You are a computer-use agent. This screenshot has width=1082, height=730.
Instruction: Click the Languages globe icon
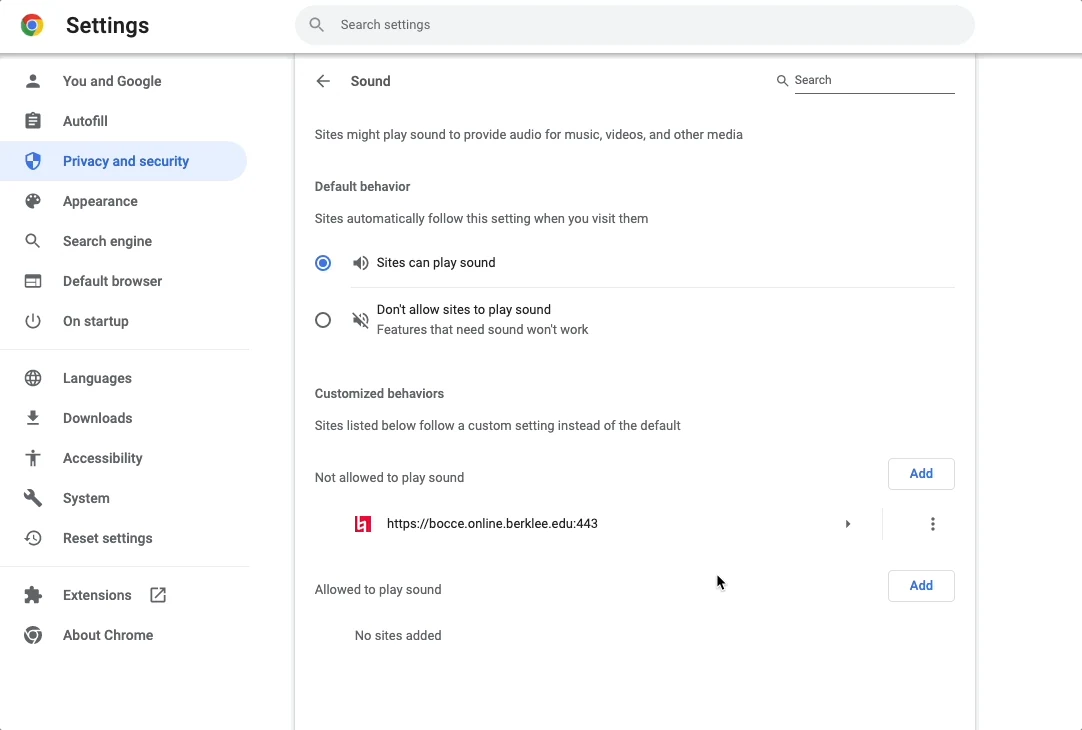click(x=32, y=378)
